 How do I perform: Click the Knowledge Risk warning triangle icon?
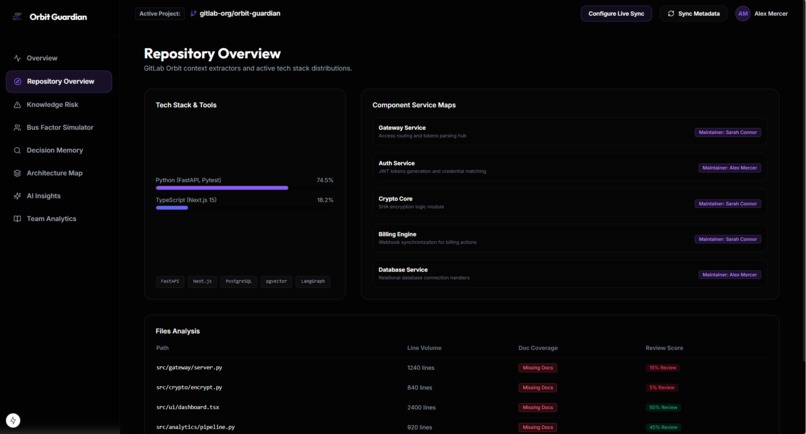[17, 104]
